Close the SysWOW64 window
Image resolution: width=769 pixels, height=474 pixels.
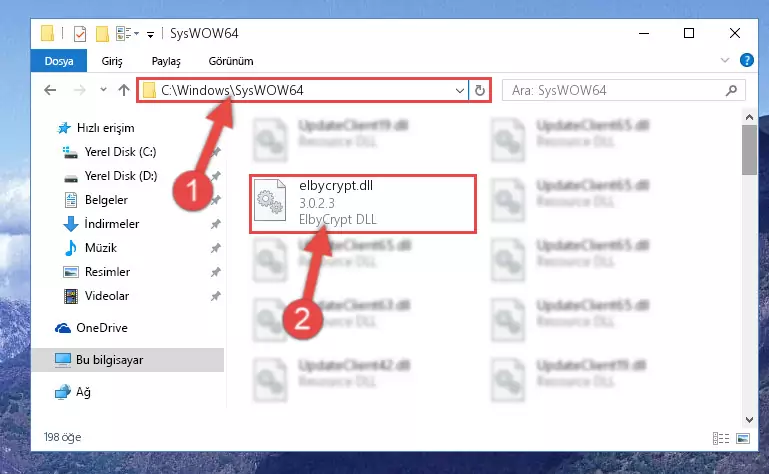[735, 33]
